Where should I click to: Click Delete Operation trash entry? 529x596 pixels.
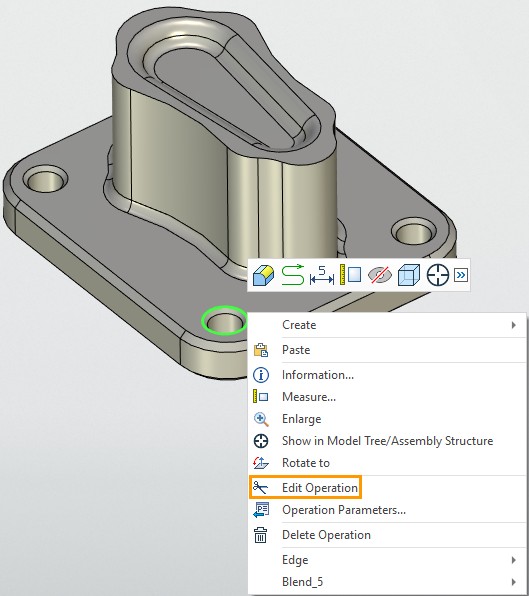pyautogui.click(x=388, y=535)
